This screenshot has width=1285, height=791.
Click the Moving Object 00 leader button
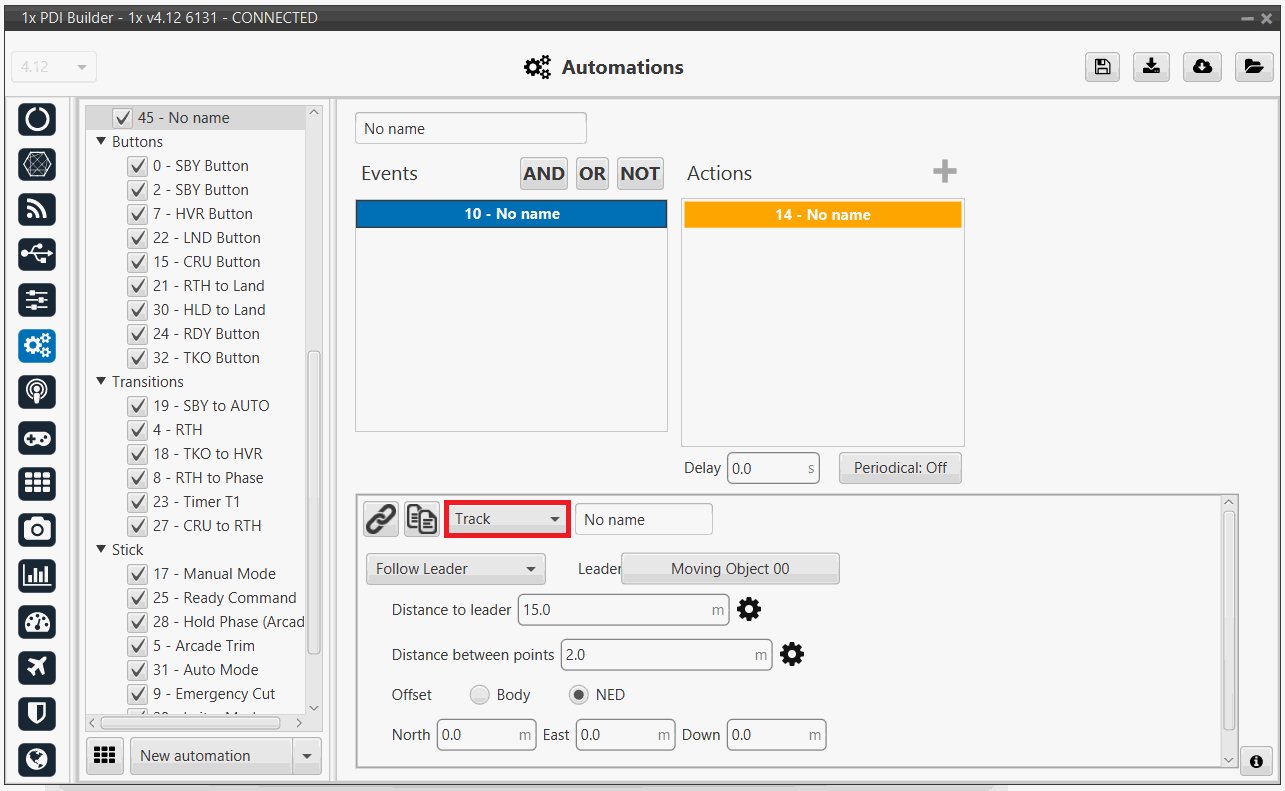click(730, 569)
